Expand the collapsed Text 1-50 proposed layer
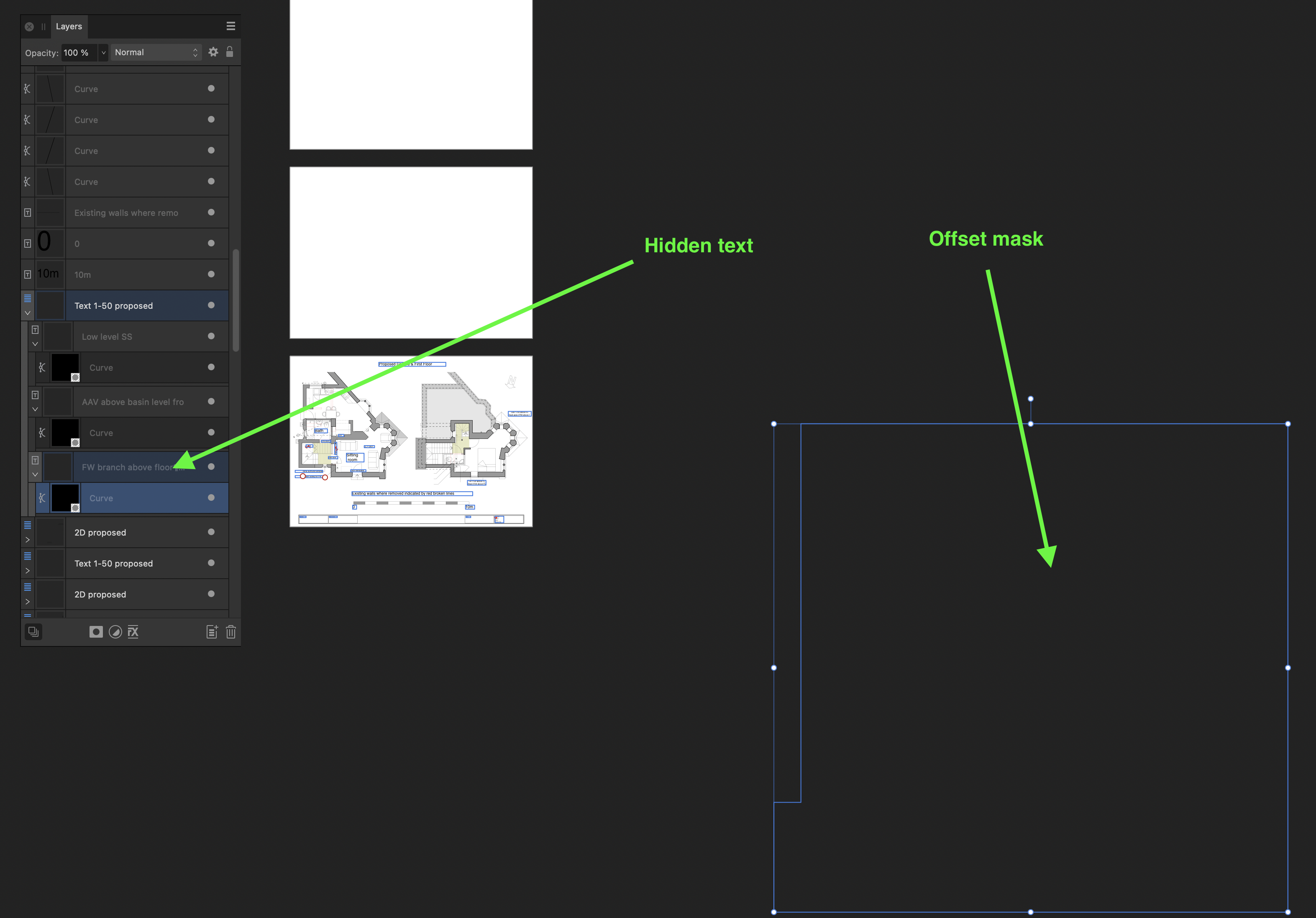 [28, 571]
